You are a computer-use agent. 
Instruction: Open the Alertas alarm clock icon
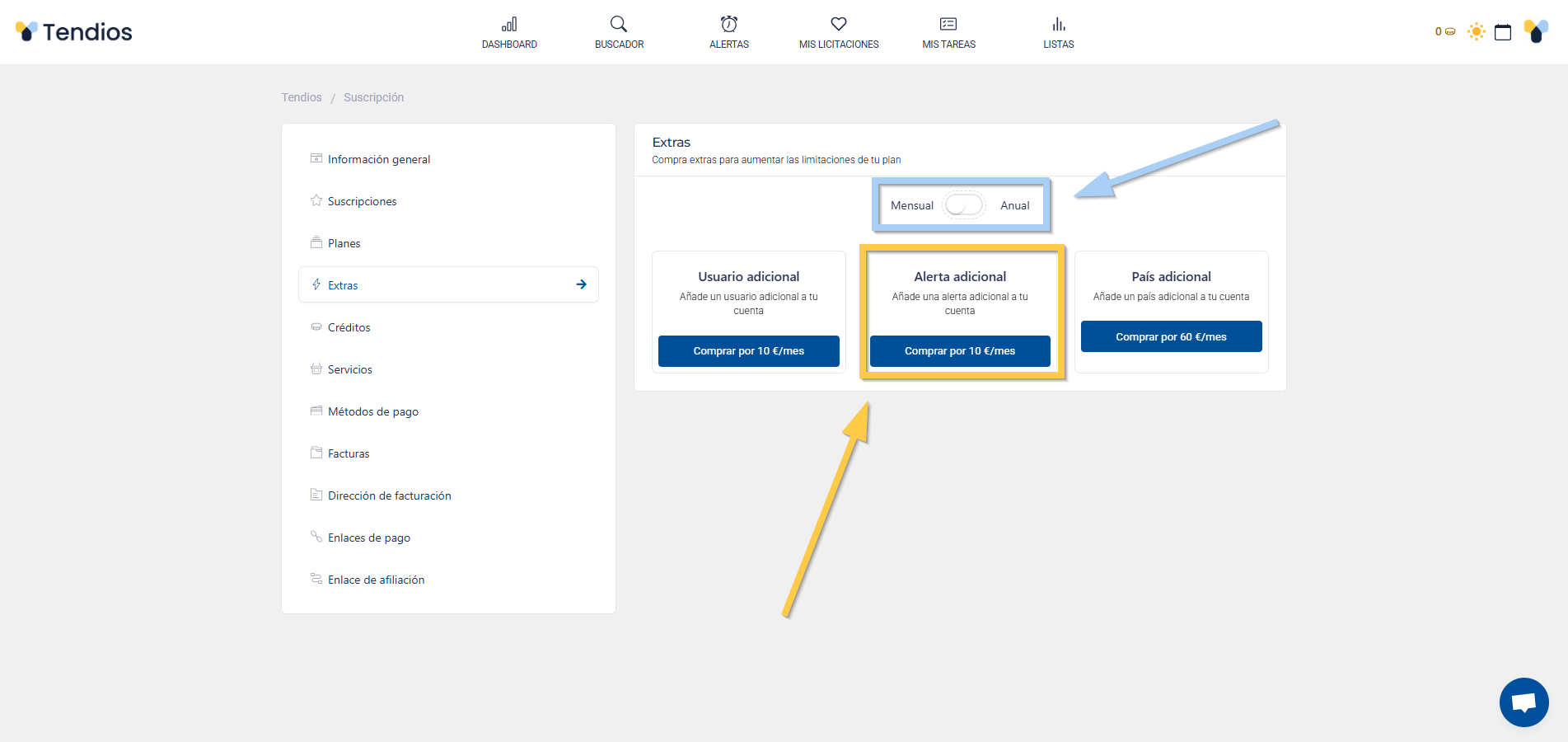(x=729, y=25)
